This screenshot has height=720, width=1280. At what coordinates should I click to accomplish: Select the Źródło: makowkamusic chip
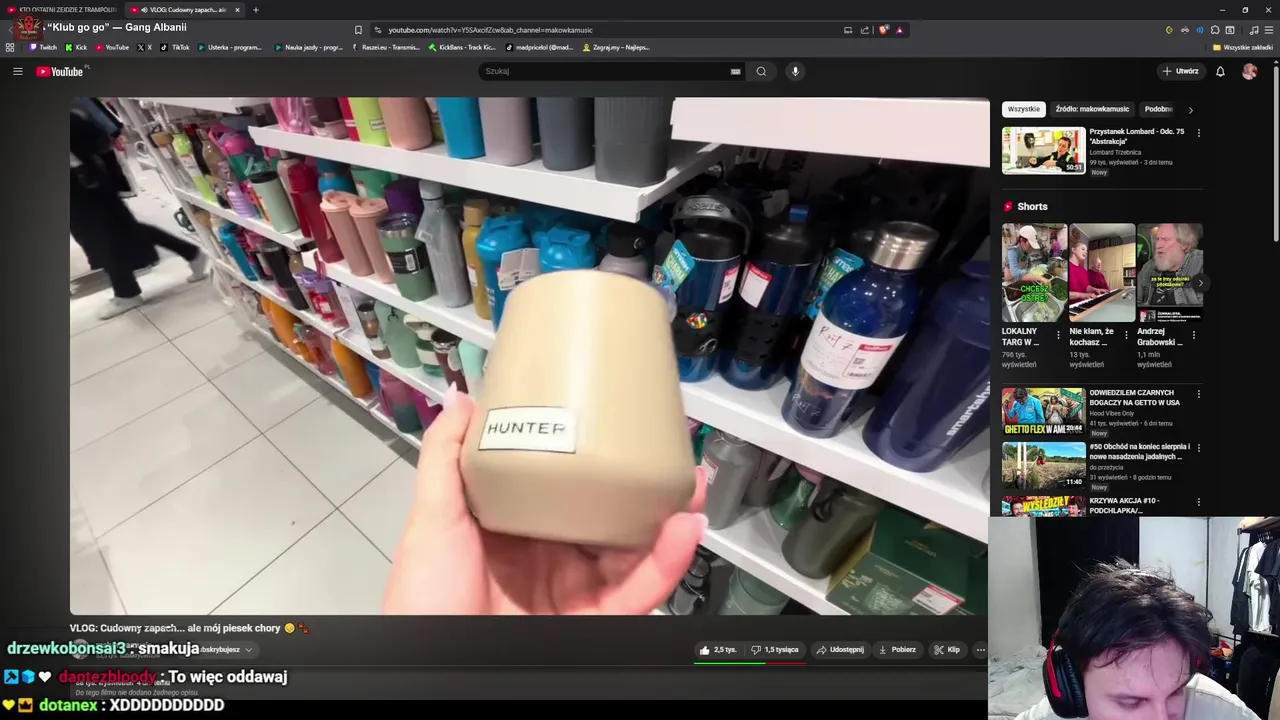click(1092, 109)
